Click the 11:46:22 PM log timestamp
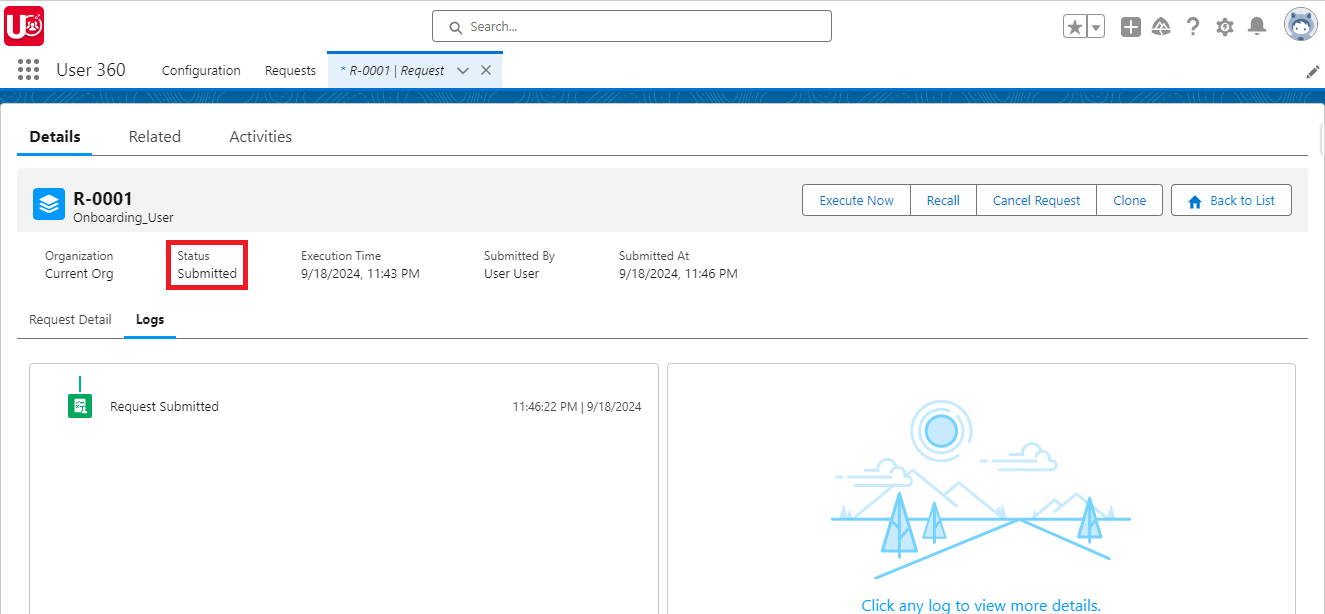 (577, 407)
